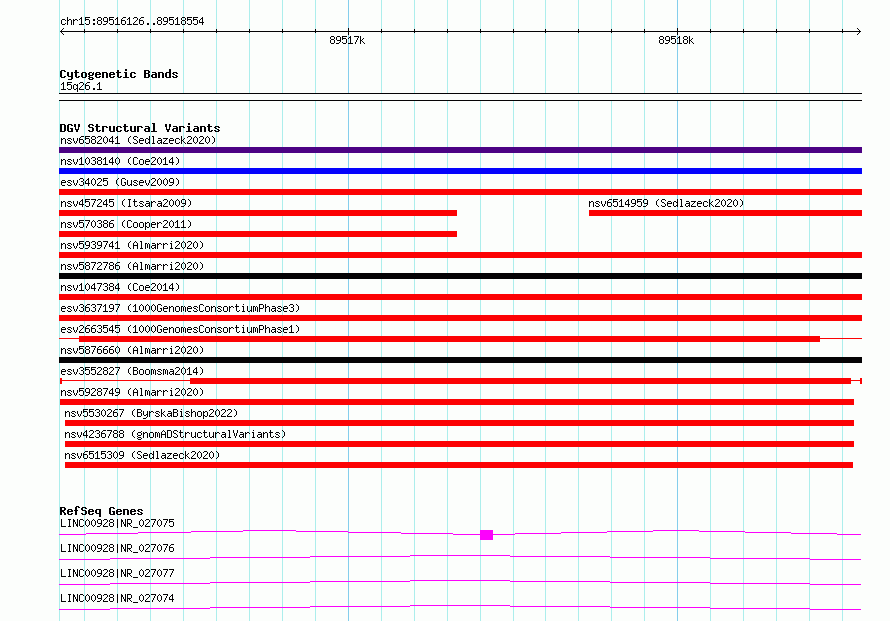Click the red bar below nsv6514959
This screenshot has width=890, height=621.
(x=725, y=213)
